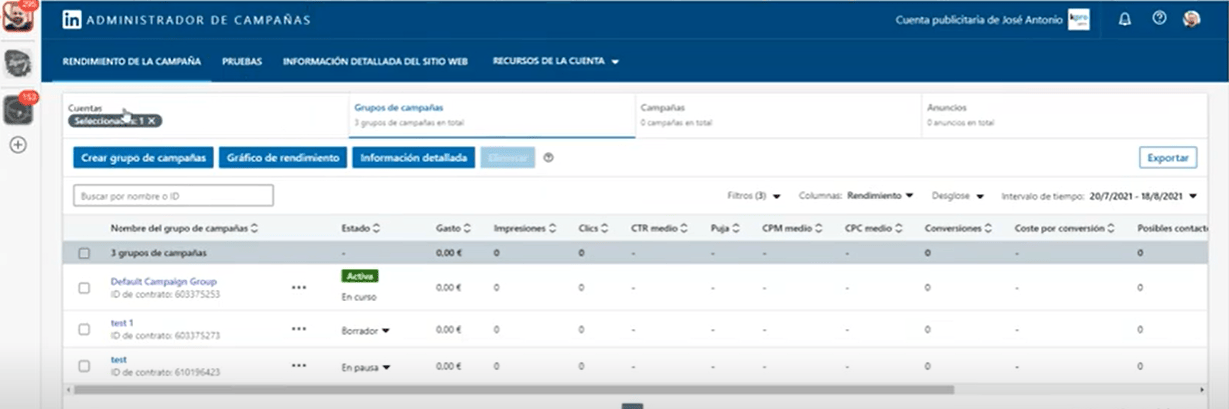1229x409 pixels.
Task: Check the Default Campaign Group checkbox
Action: pos(84,288)
